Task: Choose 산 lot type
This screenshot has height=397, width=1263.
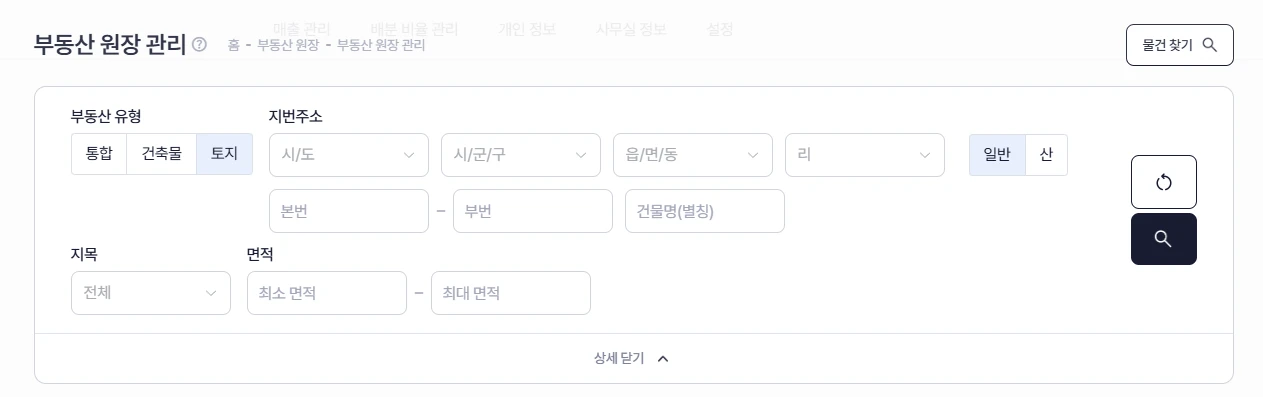Action: (1046, 155)
